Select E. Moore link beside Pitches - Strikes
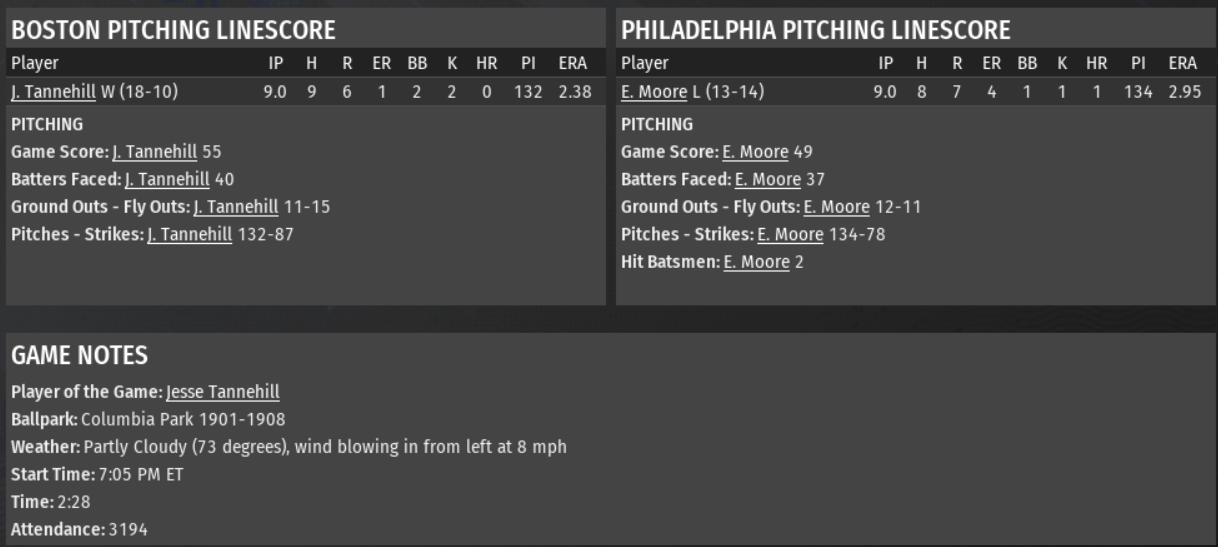1218x547 pixels. [x=790, y=234]
